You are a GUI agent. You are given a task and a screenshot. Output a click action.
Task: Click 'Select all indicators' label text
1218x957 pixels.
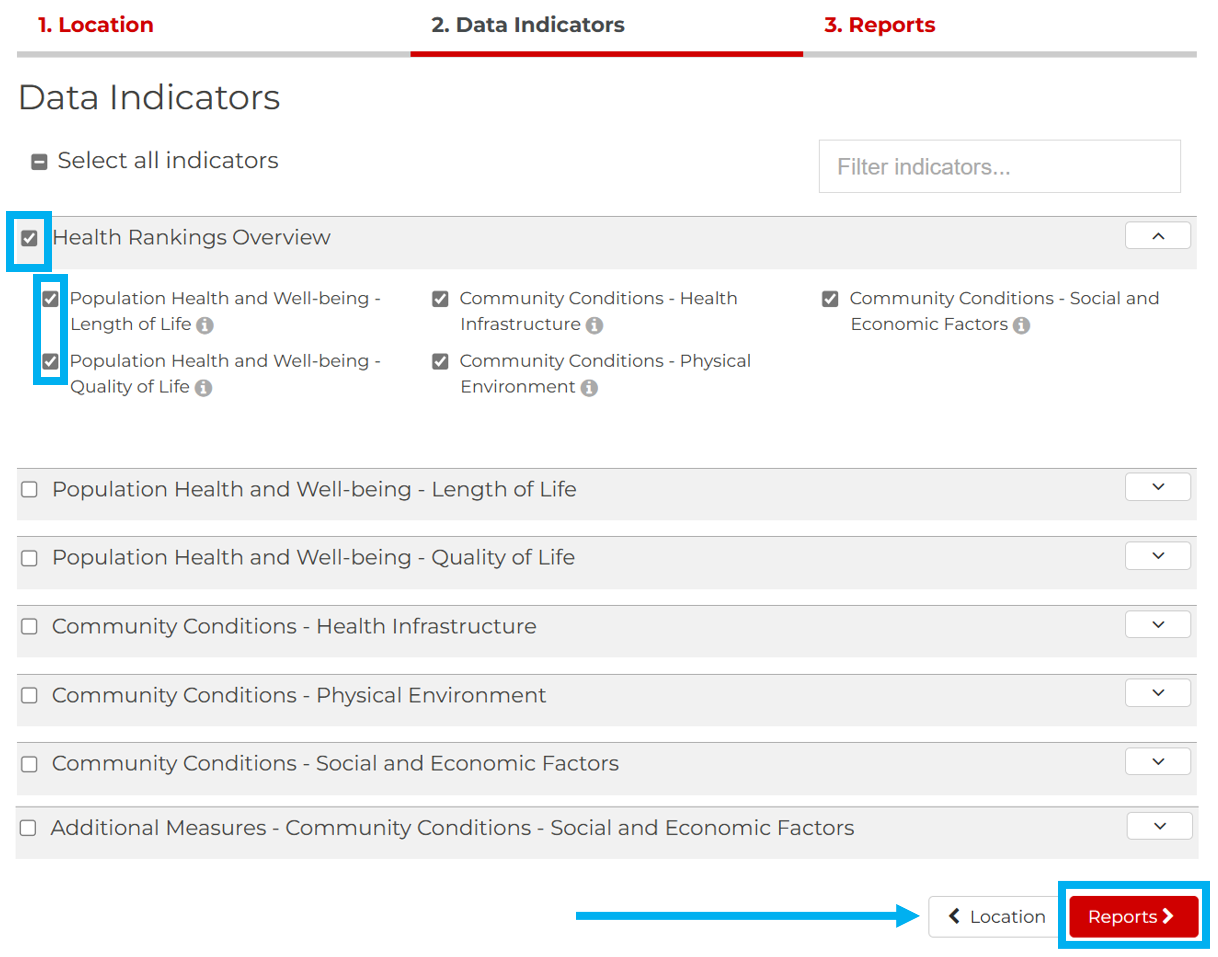[x=168, y=161]
